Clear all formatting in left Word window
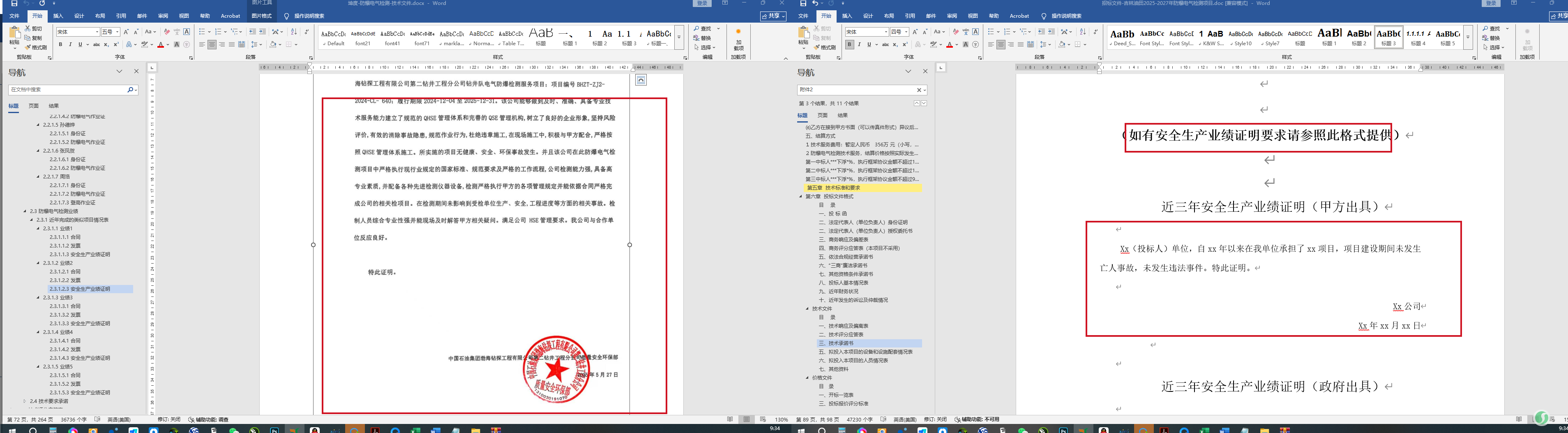Image resolution: width=1568 pixels, height=433 pixels. point(167,32)
